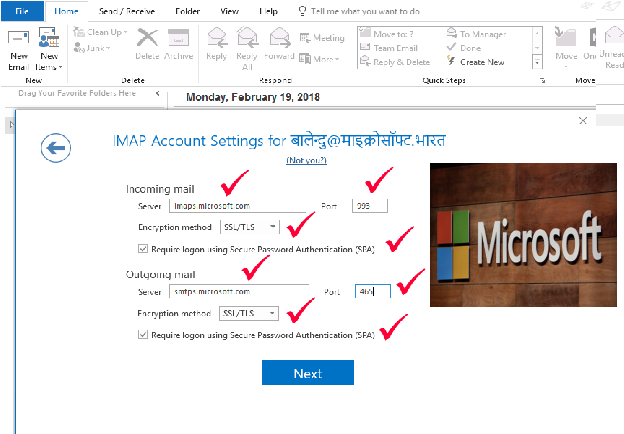The height and width of the screenshot is (434, 624).
Task: Click the Drag Your Favorite Folders Here text
Action: coord(77,93)
